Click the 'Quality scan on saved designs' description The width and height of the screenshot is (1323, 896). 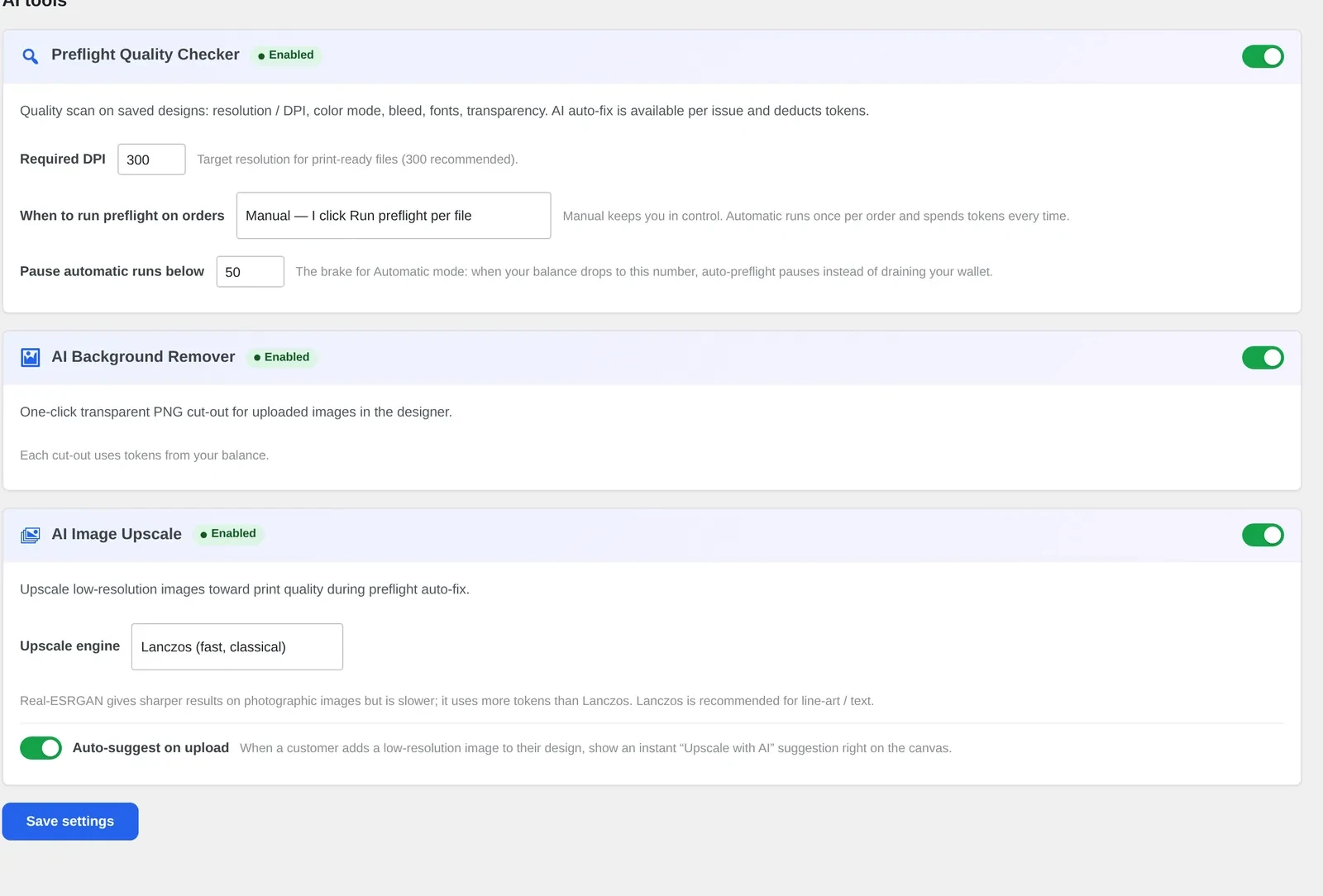tap(444, 111)
